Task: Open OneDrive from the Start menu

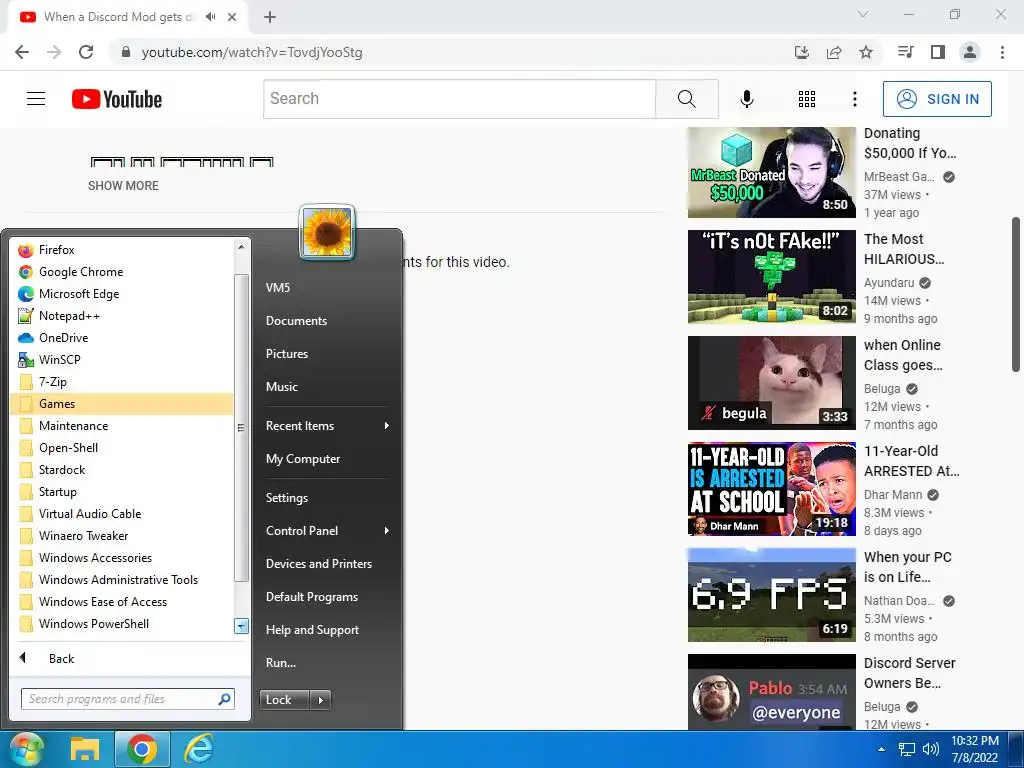Action: (x=121, y=338)
